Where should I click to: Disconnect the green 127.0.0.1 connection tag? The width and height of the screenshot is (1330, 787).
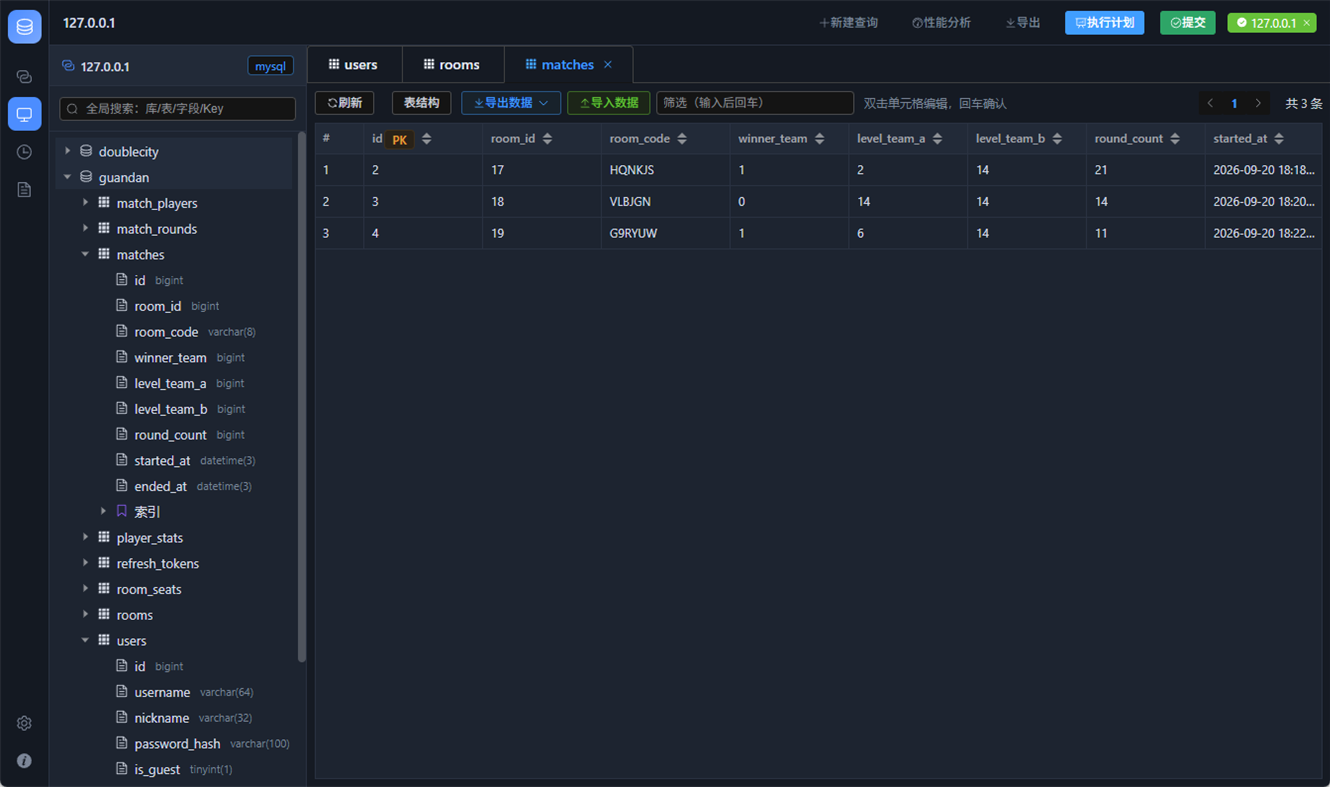pos(1306,23)
